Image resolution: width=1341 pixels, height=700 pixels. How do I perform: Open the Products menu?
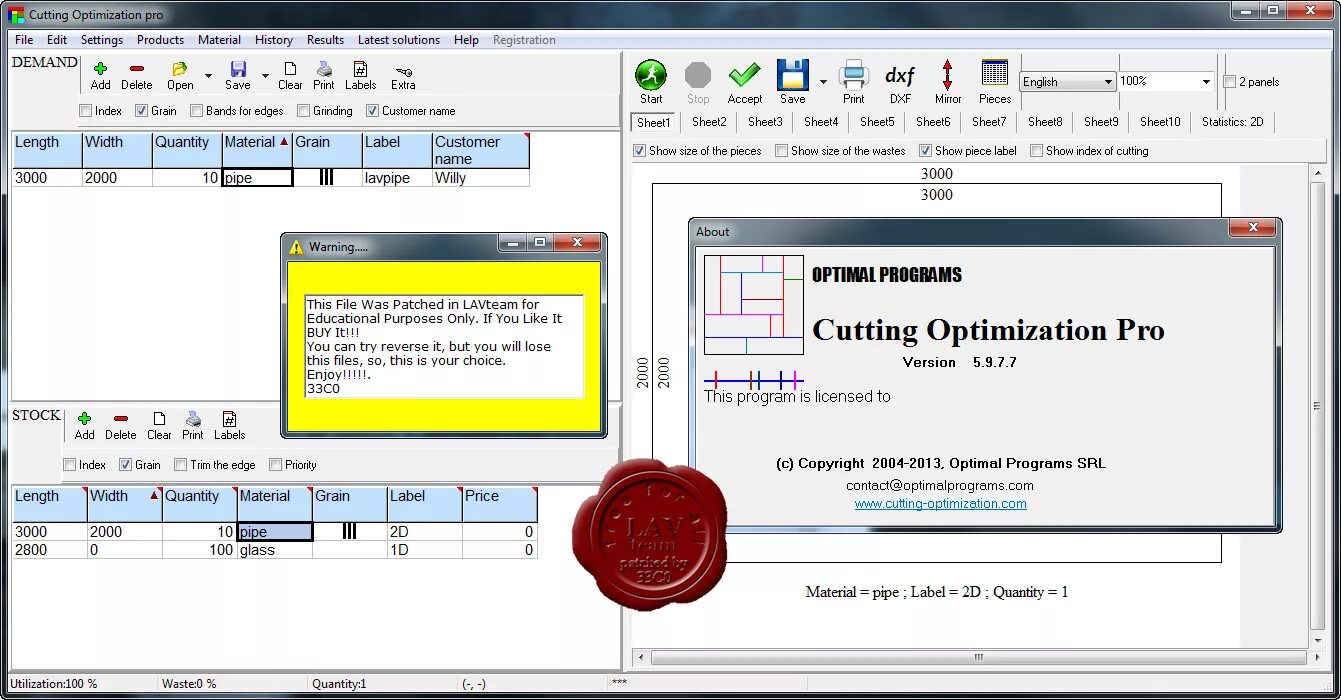coord(160,40)
